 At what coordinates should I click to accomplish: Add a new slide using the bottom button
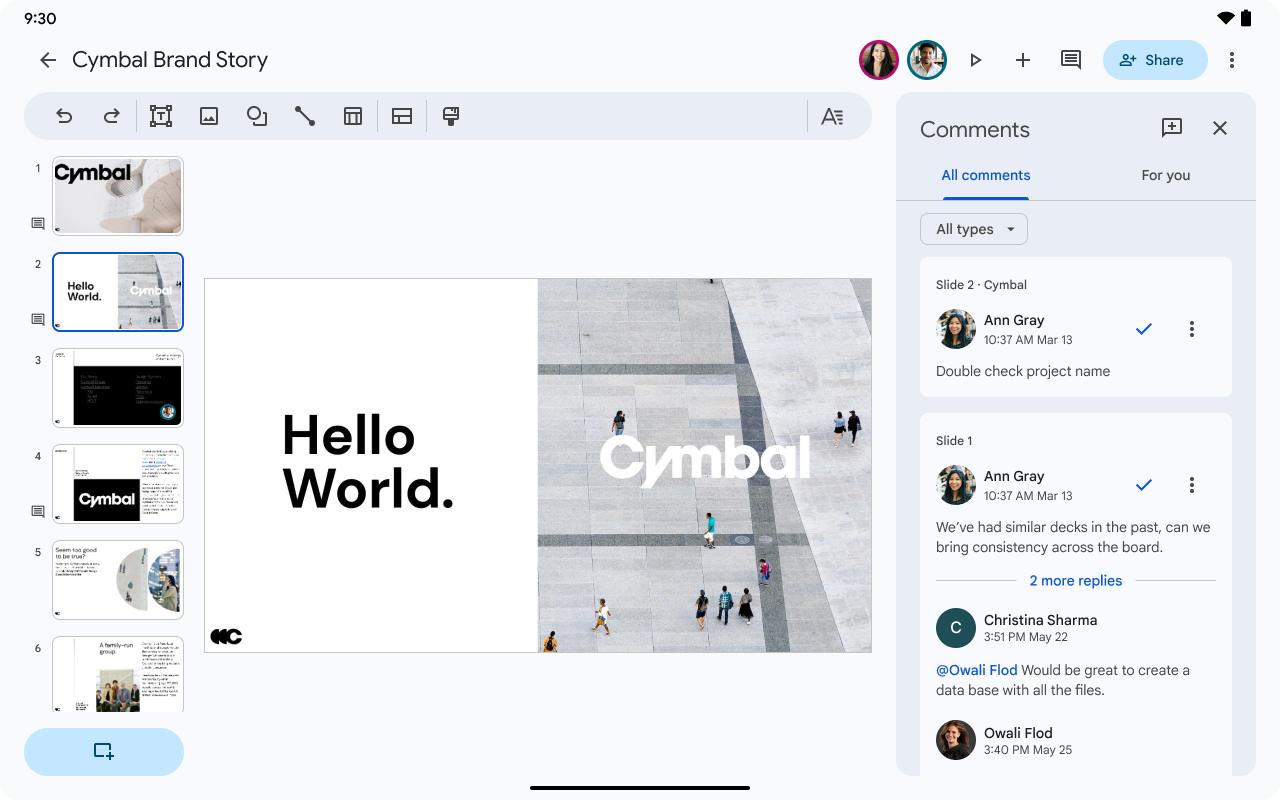click(104, 752)
